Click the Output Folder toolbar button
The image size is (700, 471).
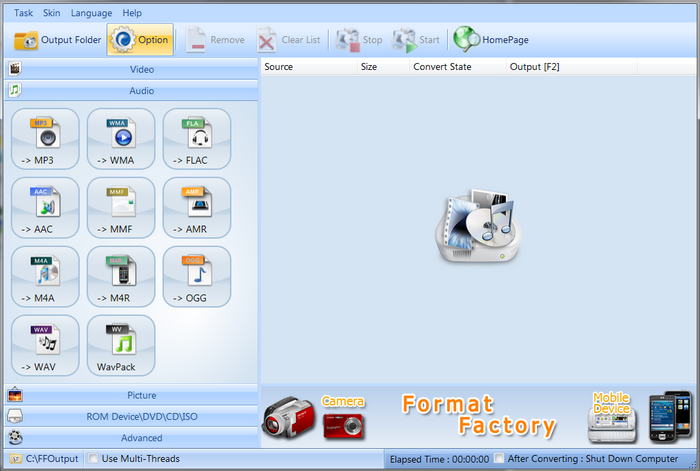tap(57, 40)
